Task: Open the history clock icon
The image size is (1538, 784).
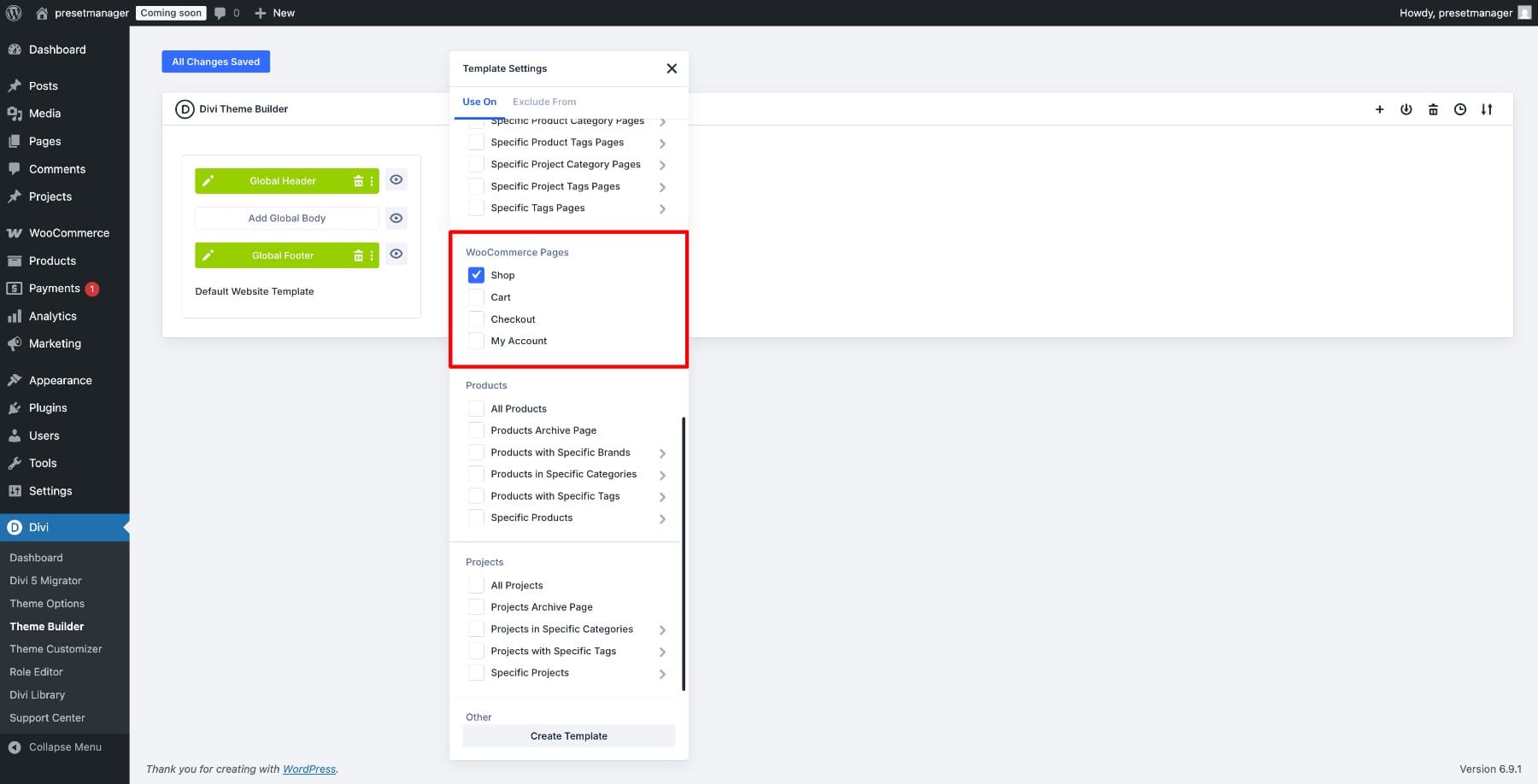Action: point(1460,109)
